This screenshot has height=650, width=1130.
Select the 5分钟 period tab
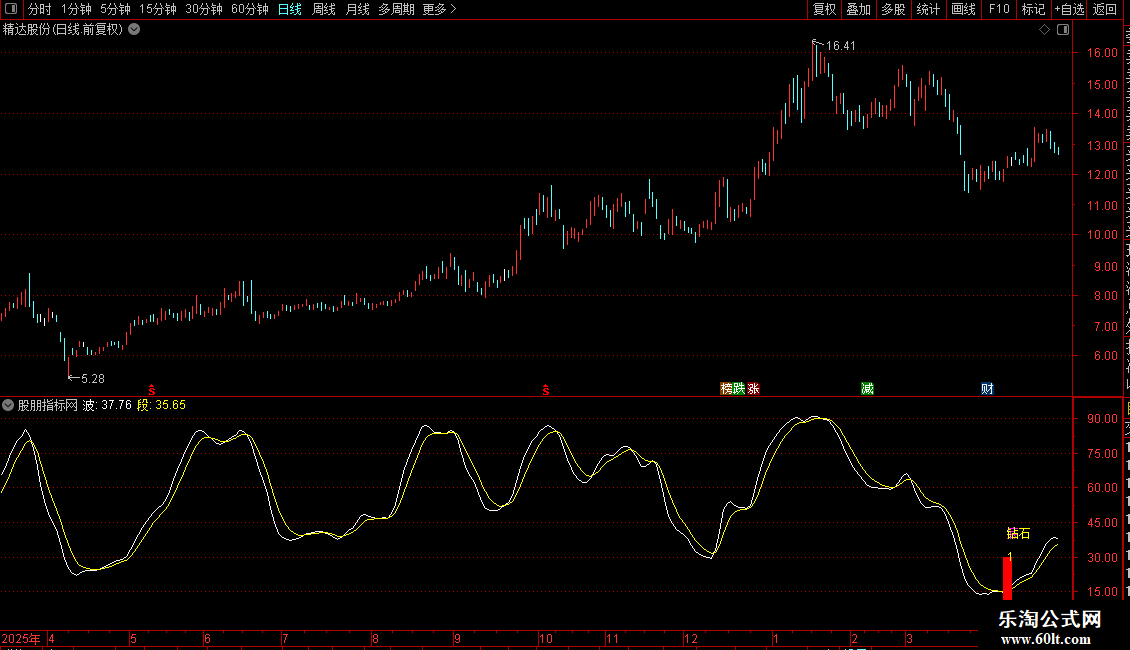click(115, 9)
